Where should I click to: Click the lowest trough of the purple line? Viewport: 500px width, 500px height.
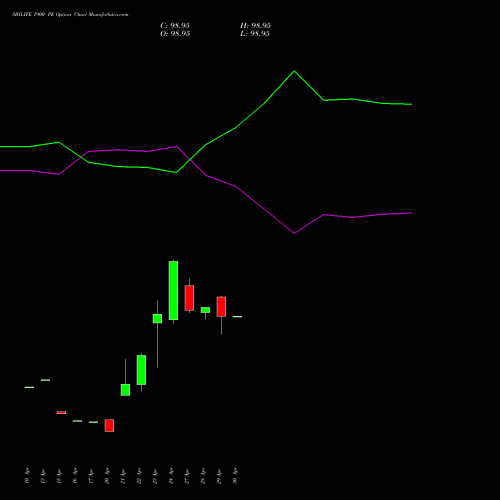coord(294,233)
